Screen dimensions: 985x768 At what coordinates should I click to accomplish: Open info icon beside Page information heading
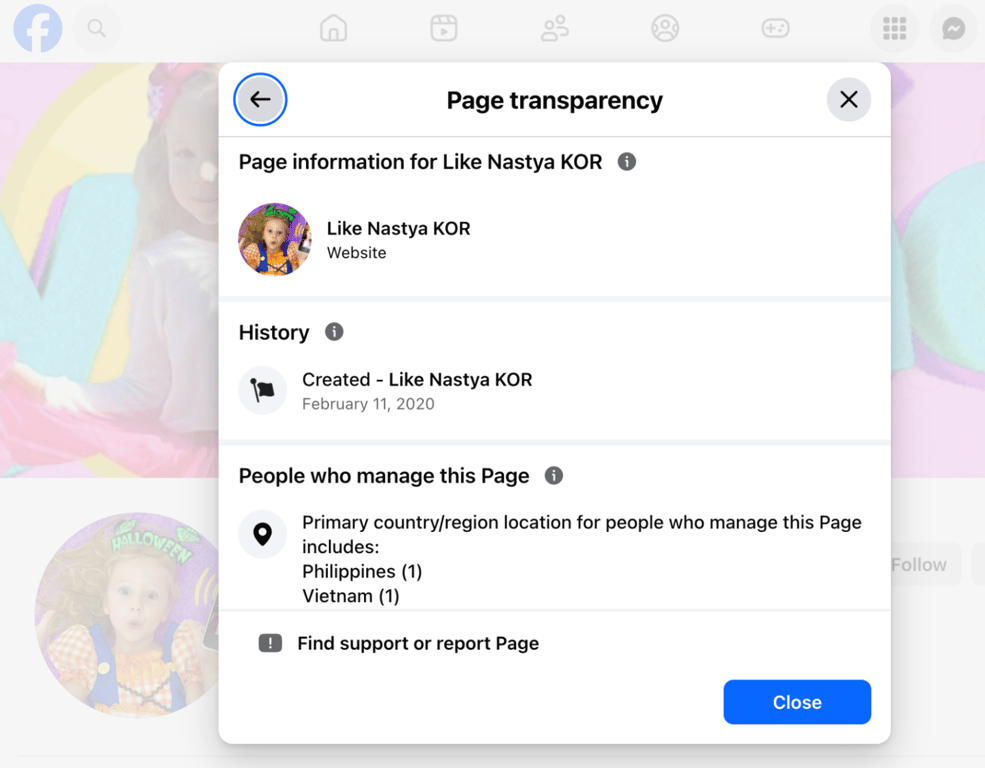pyautogui.click(x=626, y=161)
